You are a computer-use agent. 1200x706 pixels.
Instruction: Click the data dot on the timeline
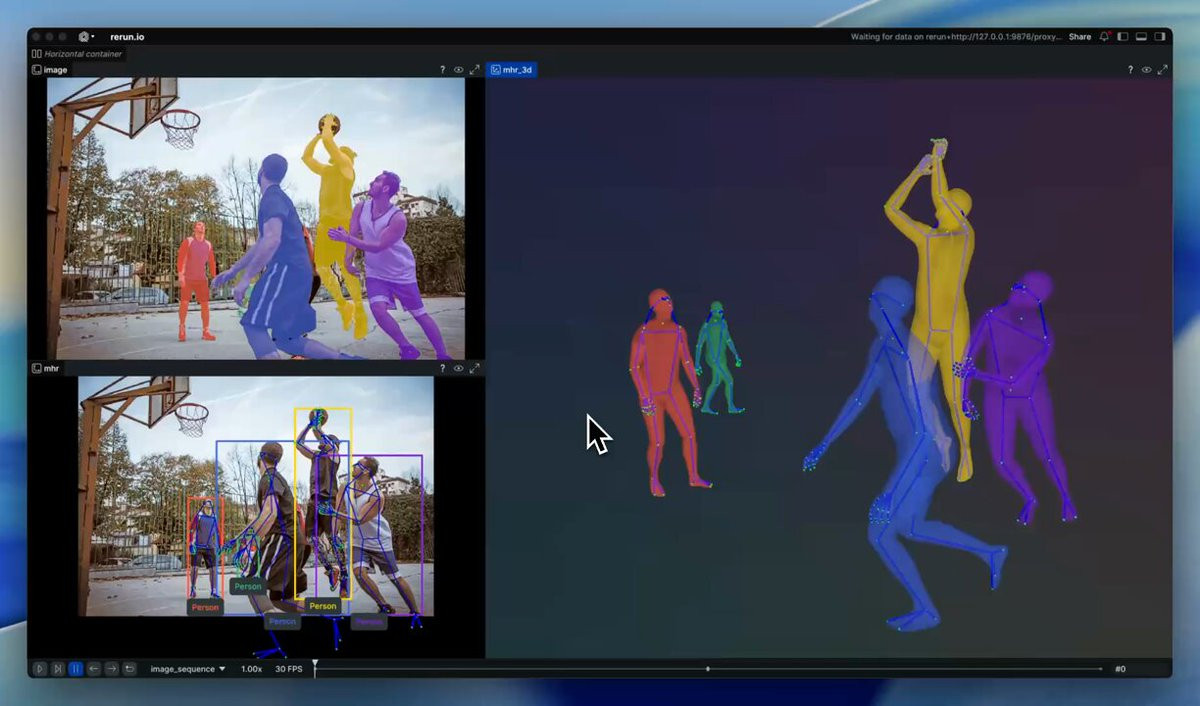click(x=708, y=669)
